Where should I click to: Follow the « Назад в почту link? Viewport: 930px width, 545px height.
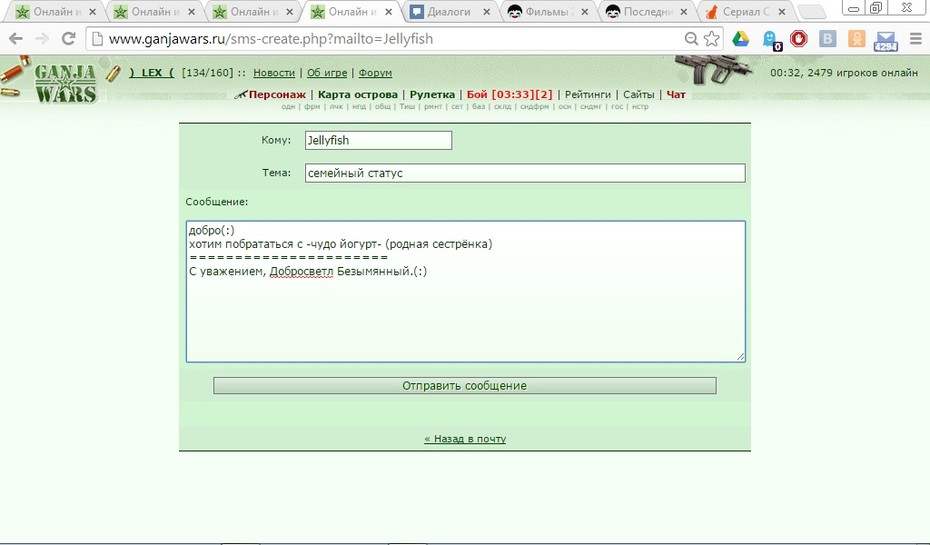pyautogui.click(x=465, y=439)
